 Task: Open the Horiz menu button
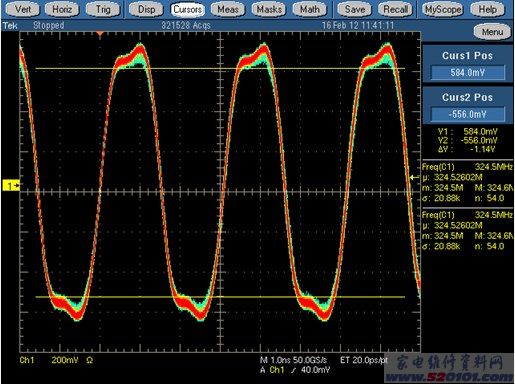tap(62, 10)
